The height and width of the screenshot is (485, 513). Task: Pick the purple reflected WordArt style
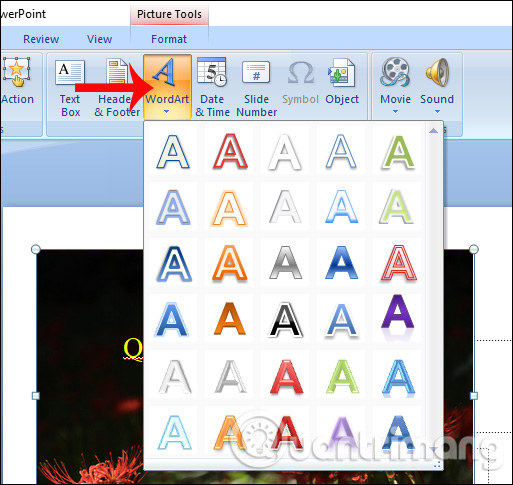pyautogui.click(x=398, y=318)
